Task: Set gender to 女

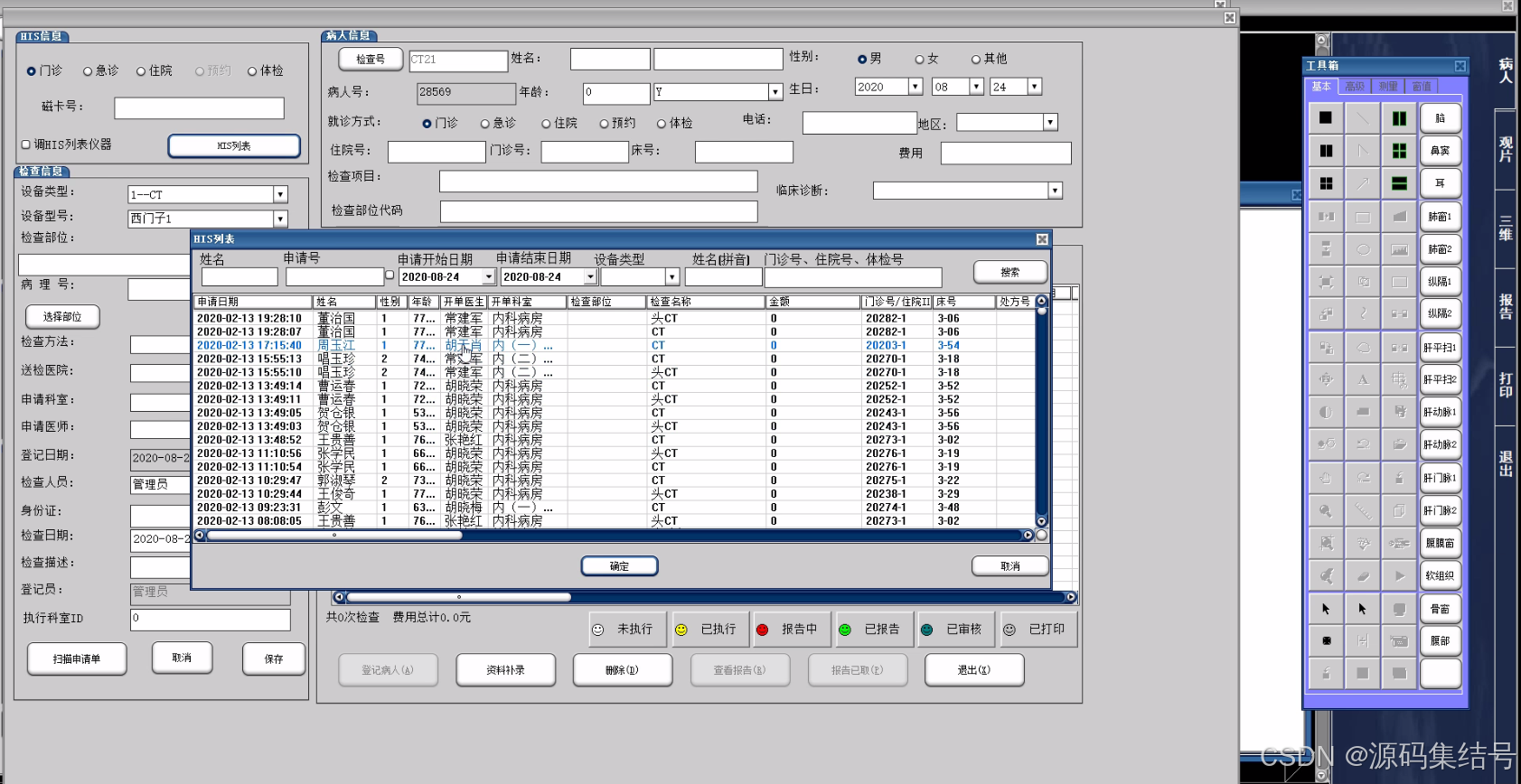Action: (x=919, y=60)
